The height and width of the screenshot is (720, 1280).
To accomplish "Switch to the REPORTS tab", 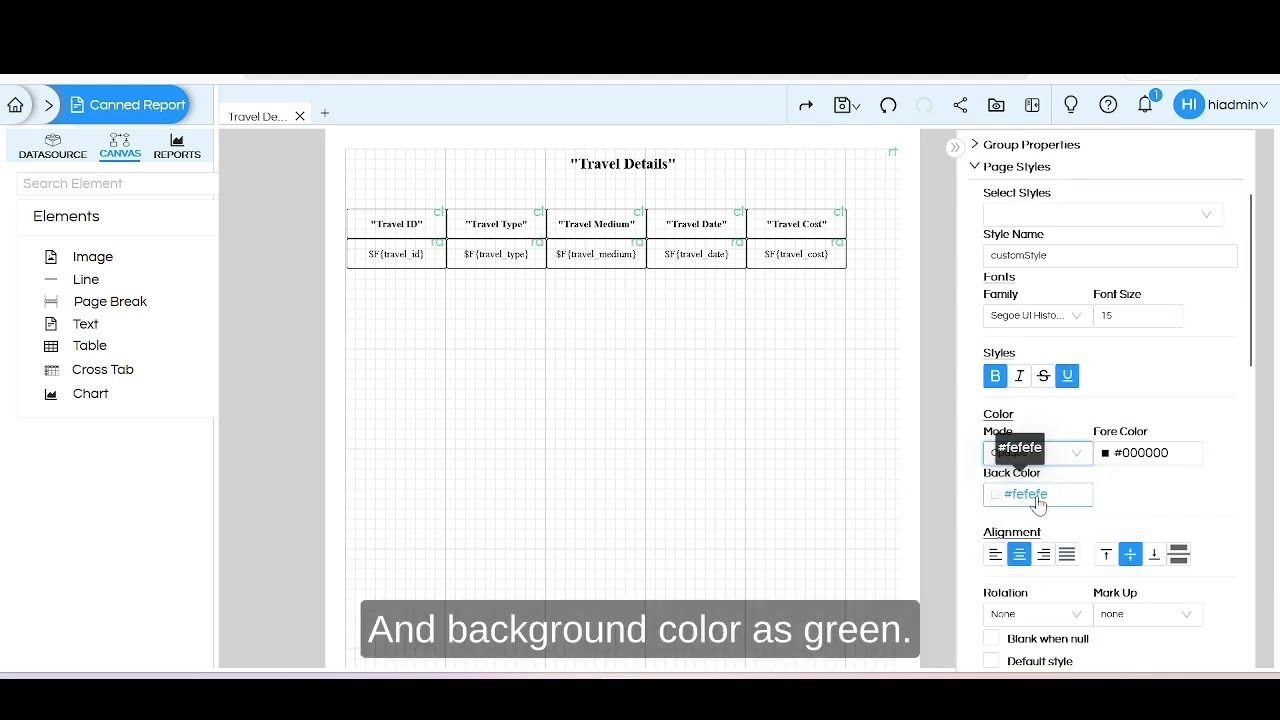I will tap(177, 146).
